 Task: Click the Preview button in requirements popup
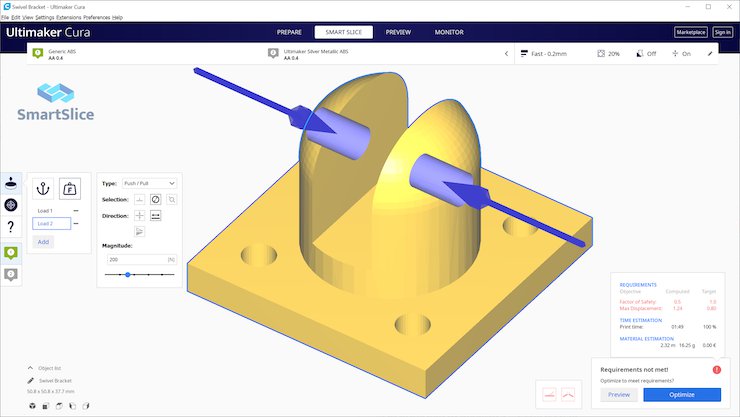[619, 395]
